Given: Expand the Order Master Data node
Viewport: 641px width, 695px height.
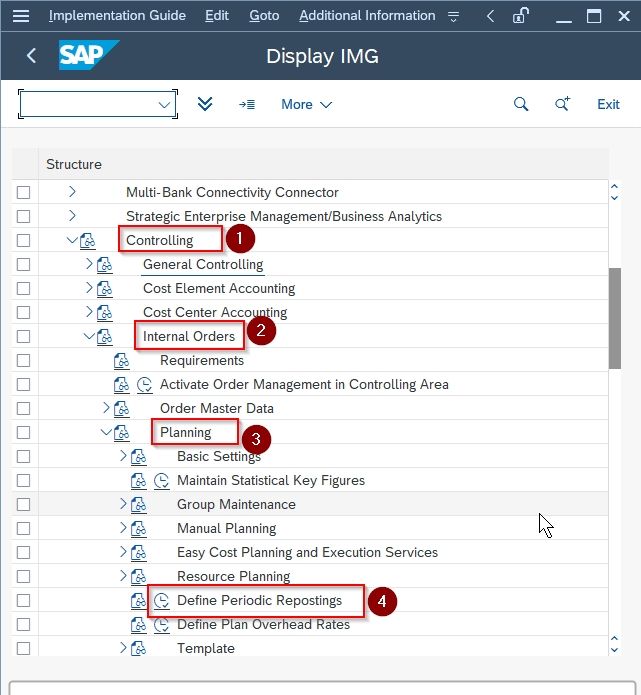Looking at the screenshot, I should [106, 407].
